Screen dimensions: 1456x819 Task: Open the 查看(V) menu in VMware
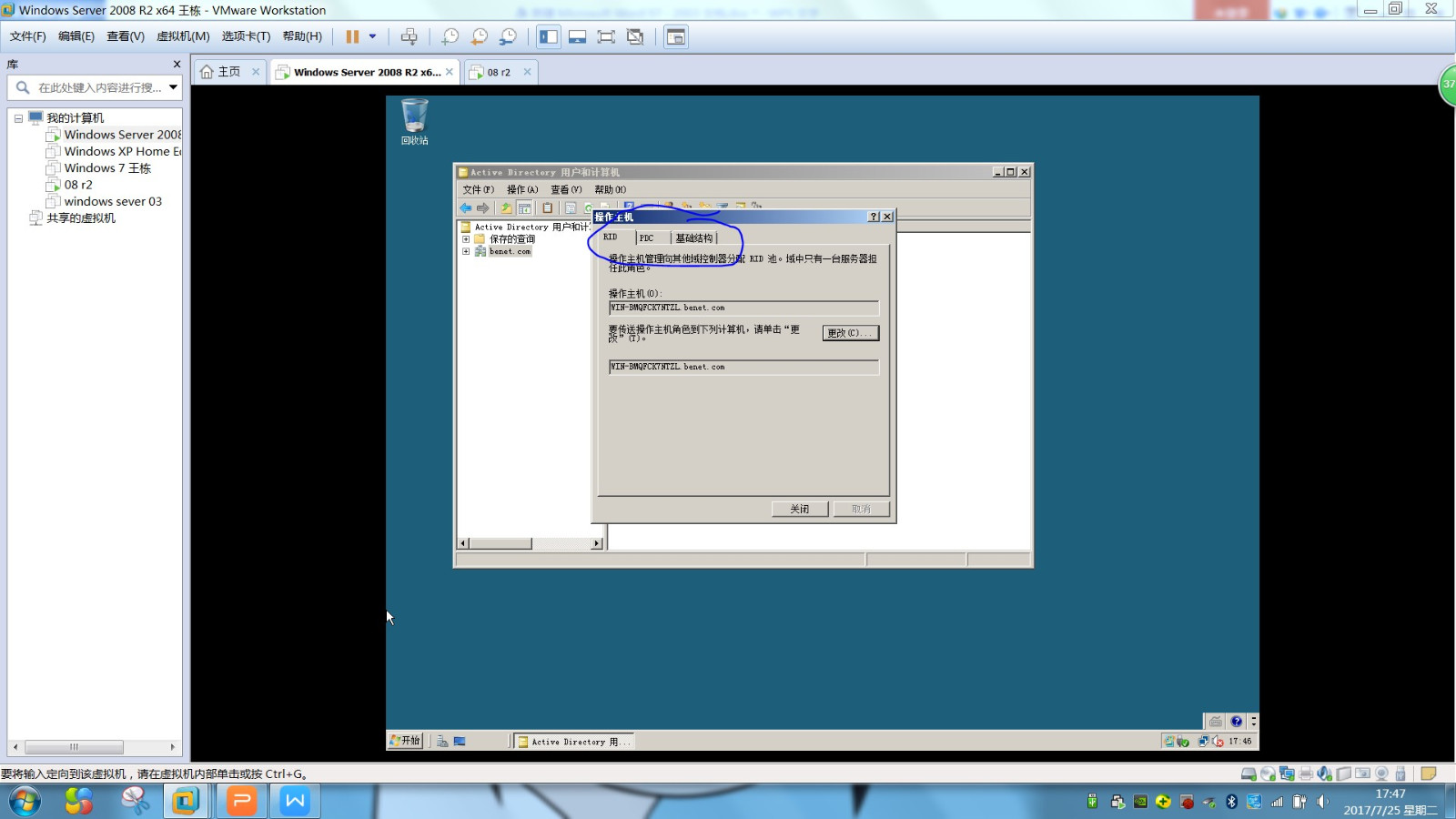126,36
